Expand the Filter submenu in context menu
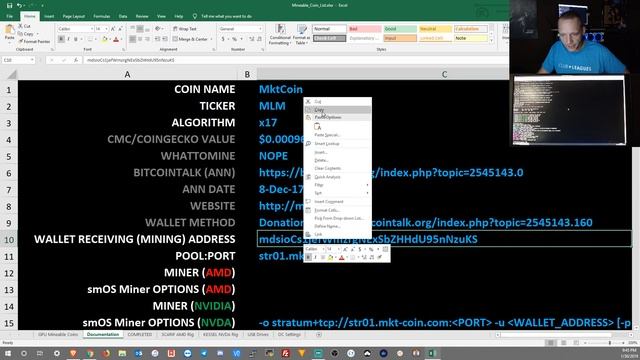 (x=337, y=185)
